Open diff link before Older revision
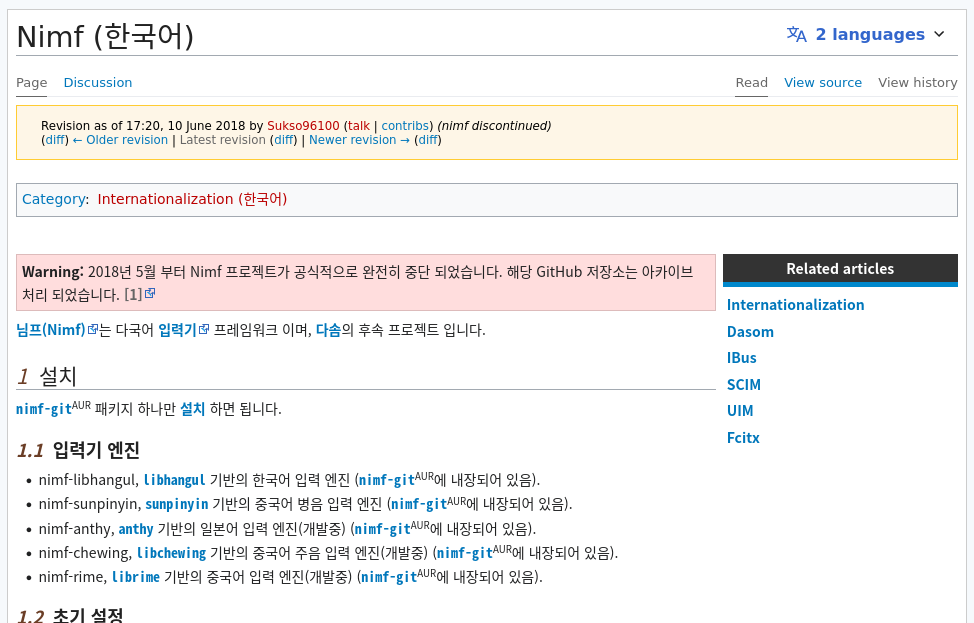This screenshot has width=974, height=623. 55,140
